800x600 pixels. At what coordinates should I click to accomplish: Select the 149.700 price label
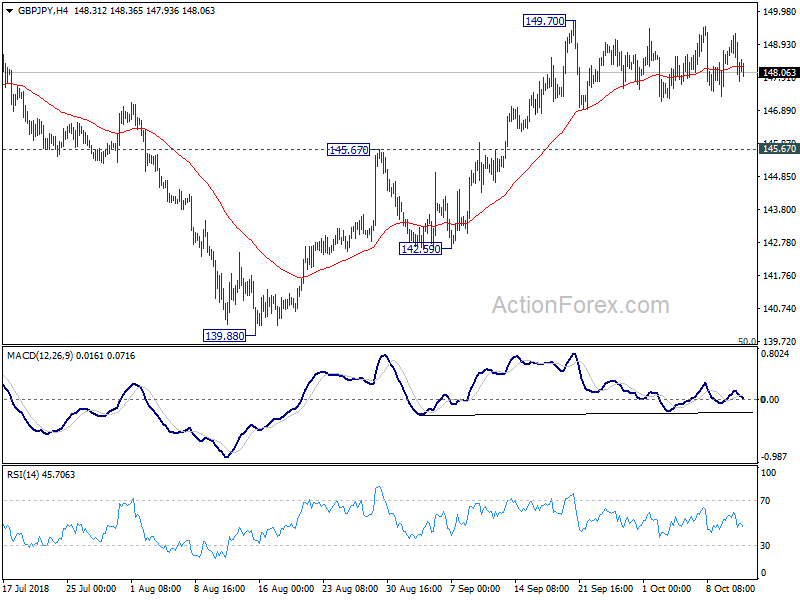pos(544,21)
